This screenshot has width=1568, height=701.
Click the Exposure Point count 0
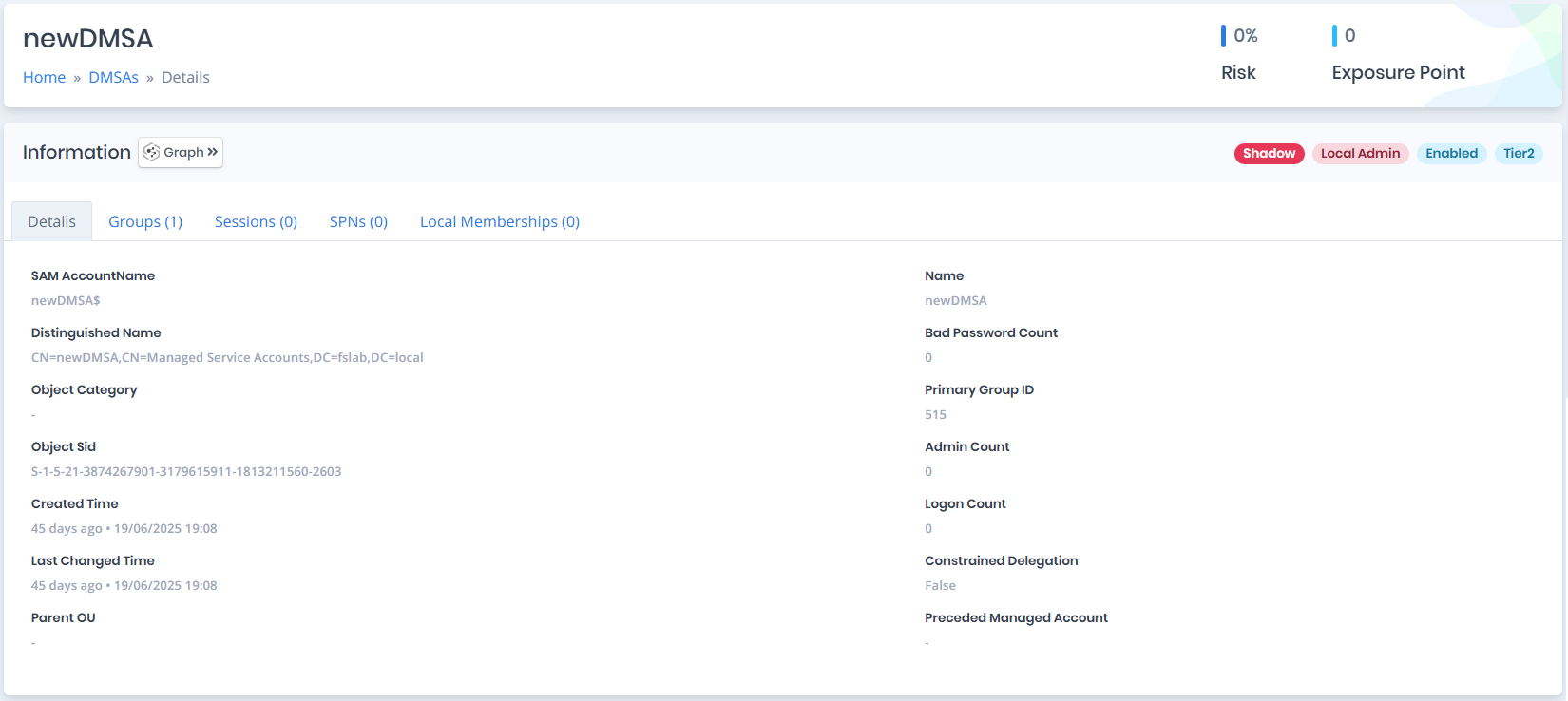(x=1348, y=36)
